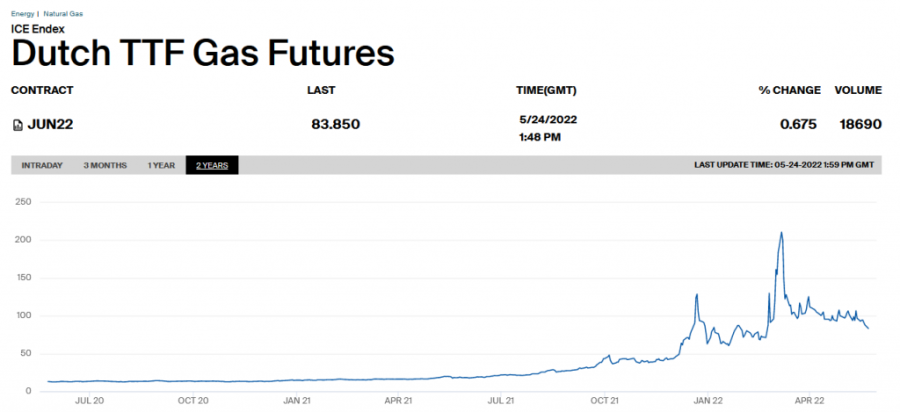Click the VOLUME column header
900x412 pixels.
point(858,90)
